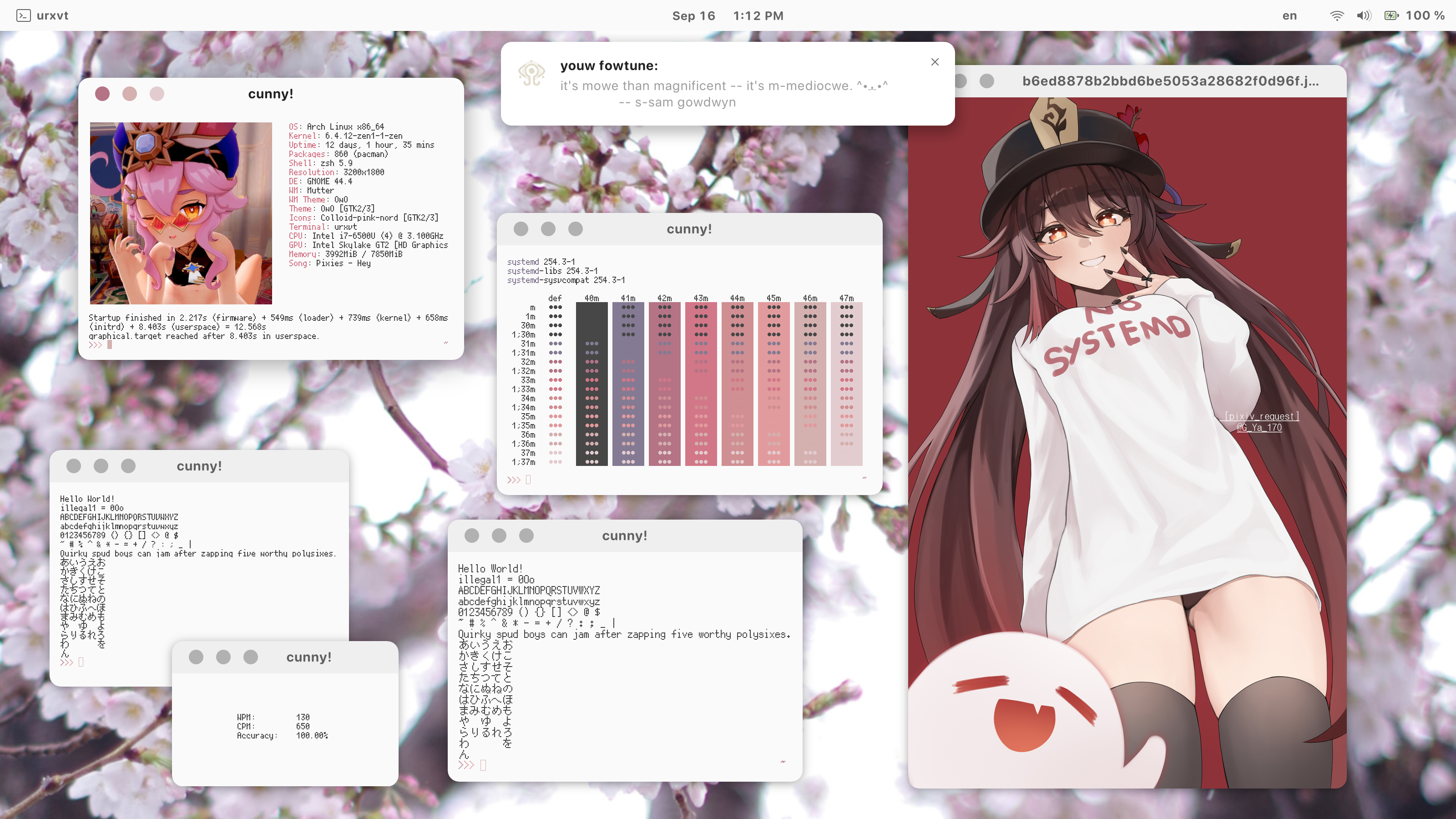Click the pale pink 47m color column

pos(846,384)
